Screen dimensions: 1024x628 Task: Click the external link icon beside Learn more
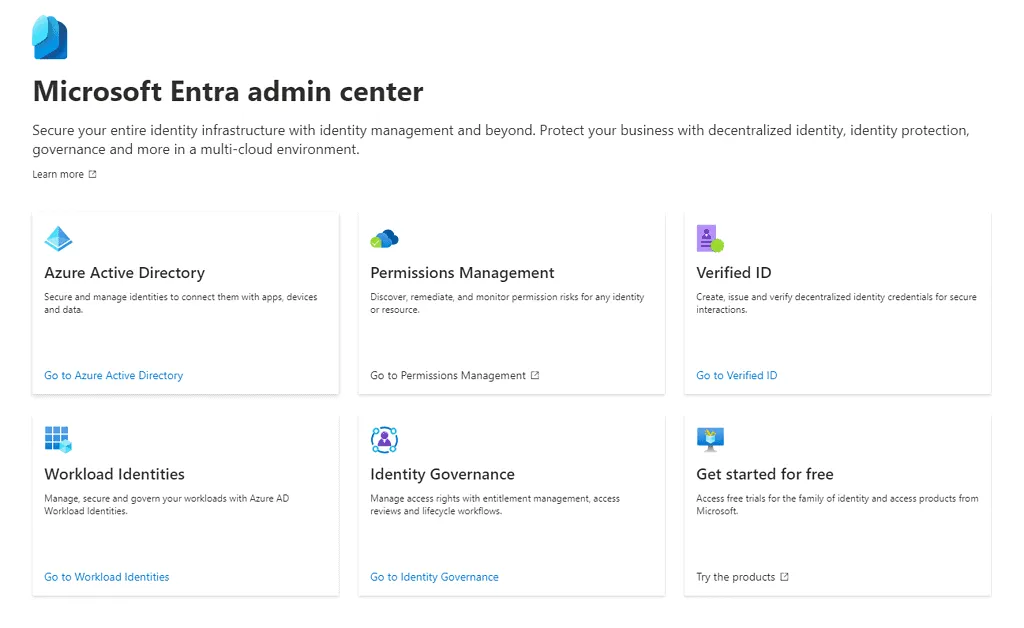92,174
